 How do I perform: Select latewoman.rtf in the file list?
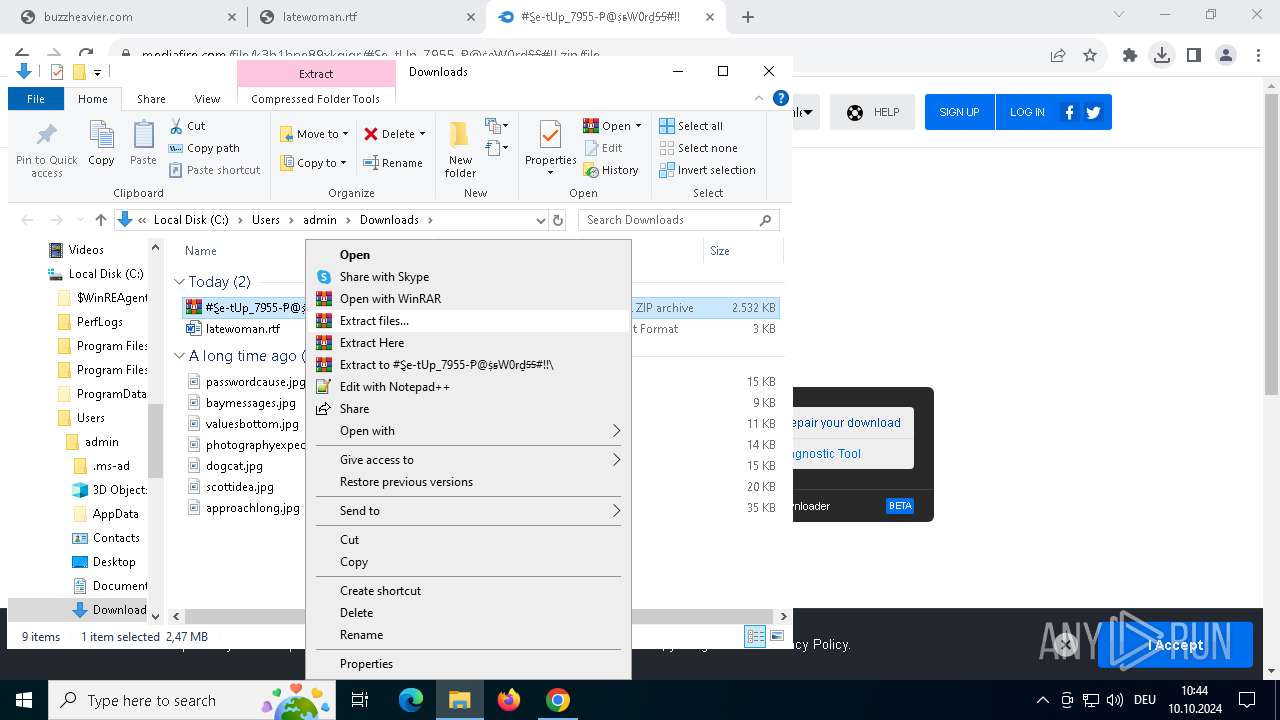(x=242, y=329)
